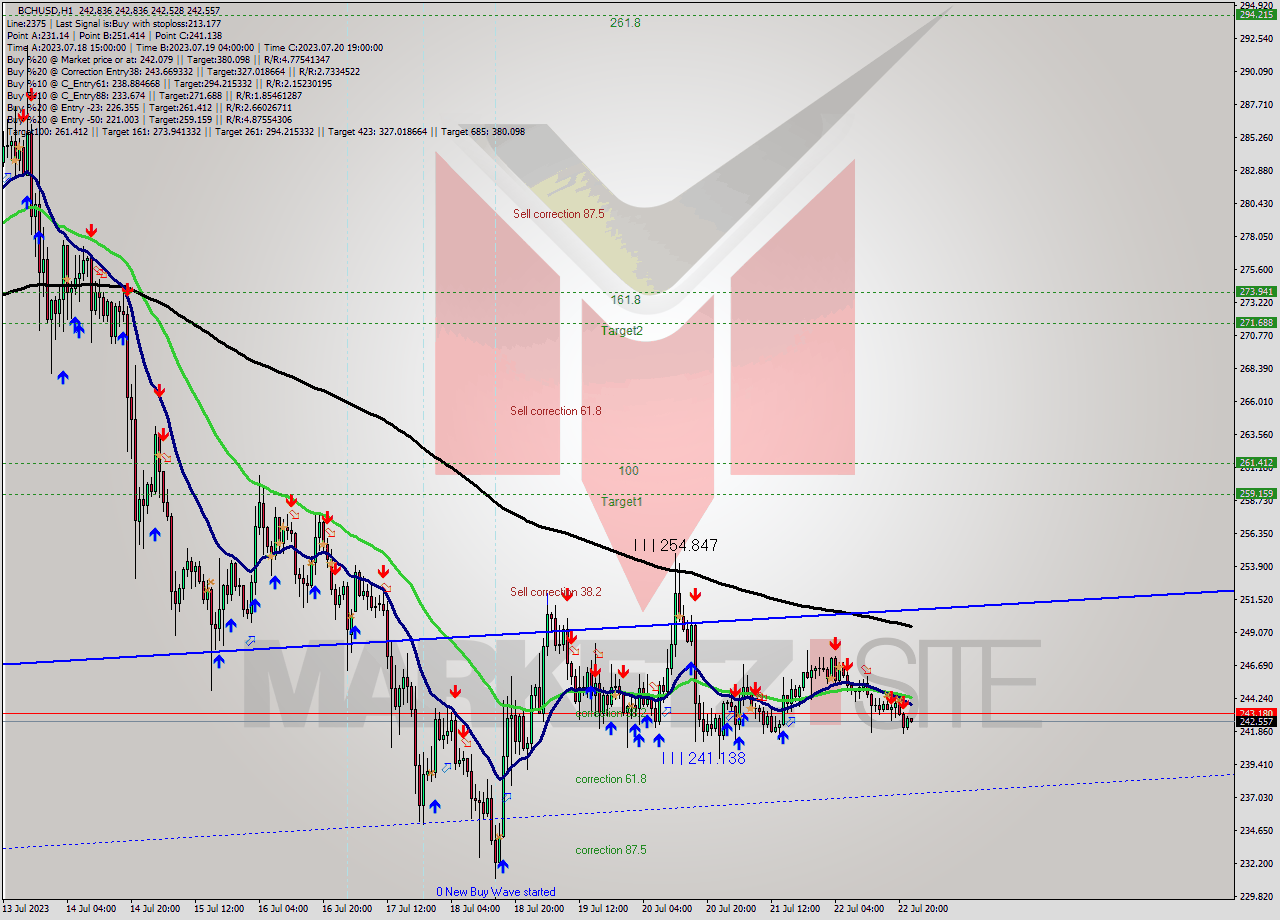Click the 285.260 price axis value

pyautogui.click(x=1256, y=137)
